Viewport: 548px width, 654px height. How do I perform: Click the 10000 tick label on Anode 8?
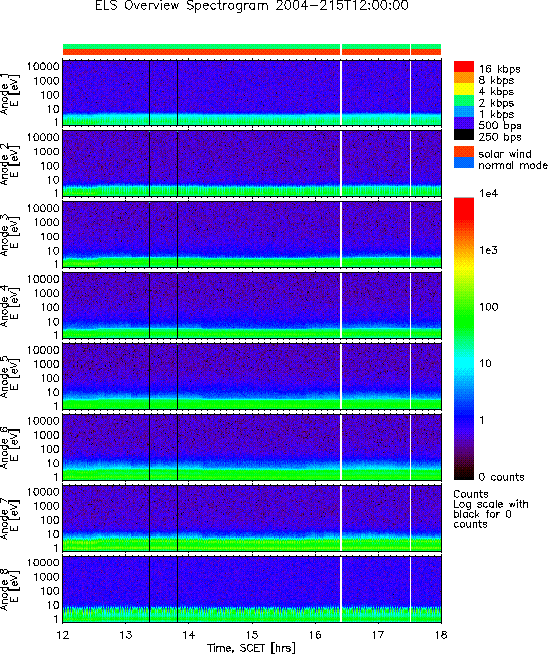(43, 563)
